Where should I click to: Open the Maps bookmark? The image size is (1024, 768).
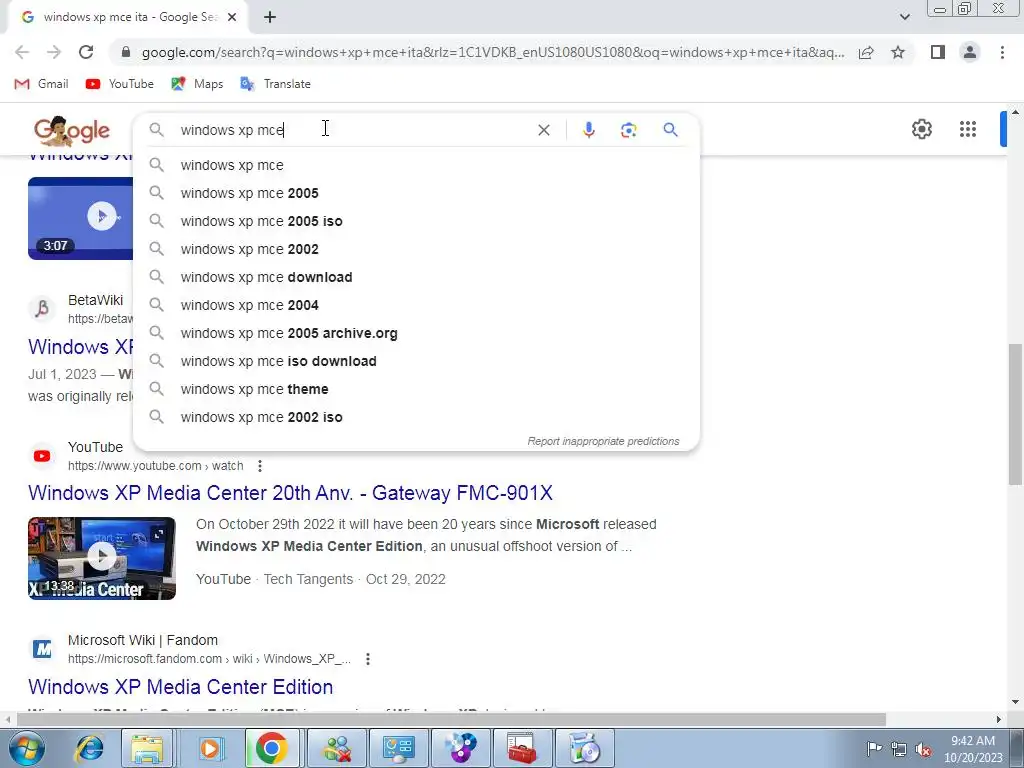[197, 84]
